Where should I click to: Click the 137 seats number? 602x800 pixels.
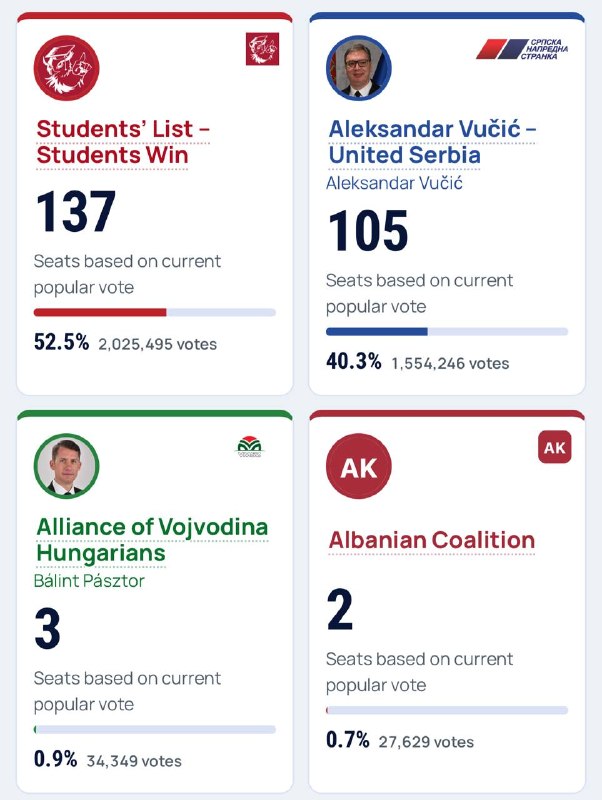[x=76, y=212]
